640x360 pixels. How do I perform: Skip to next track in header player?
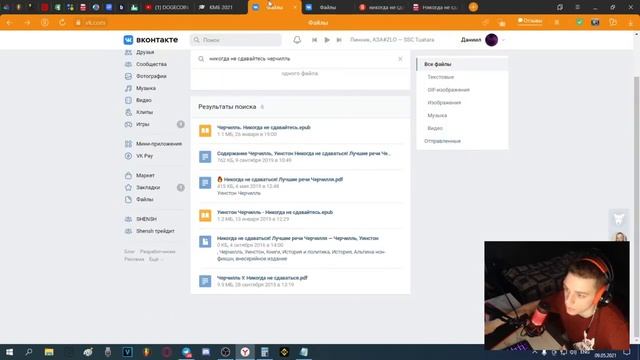[x=339, y=40]
